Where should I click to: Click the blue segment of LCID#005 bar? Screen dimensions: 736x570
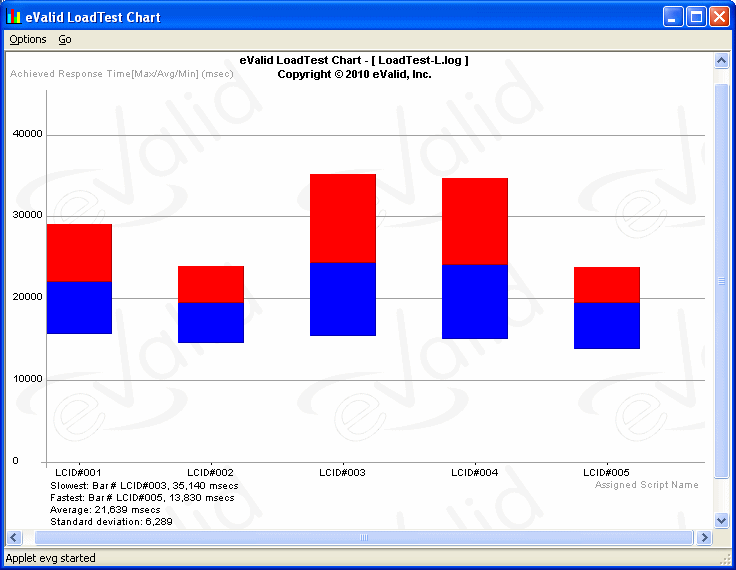coord(607,325)
